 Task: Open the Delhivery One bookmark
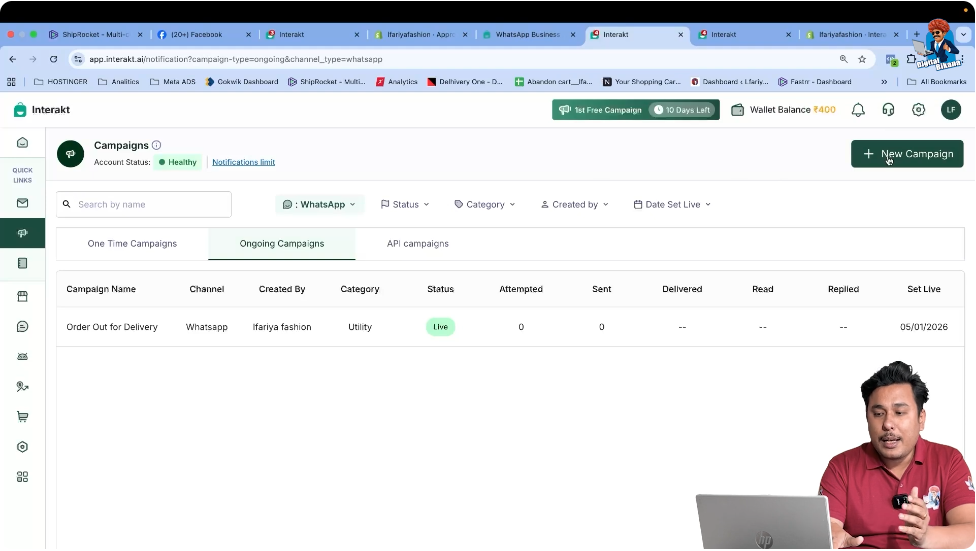(x=465, y=82)
